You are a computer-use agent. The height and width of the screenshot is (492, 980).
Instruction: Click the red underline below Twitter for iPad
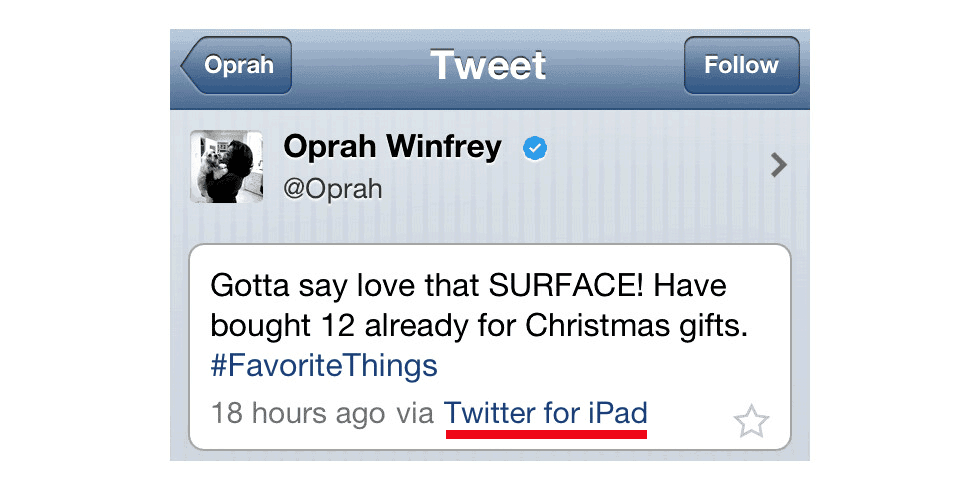point(546,434)
